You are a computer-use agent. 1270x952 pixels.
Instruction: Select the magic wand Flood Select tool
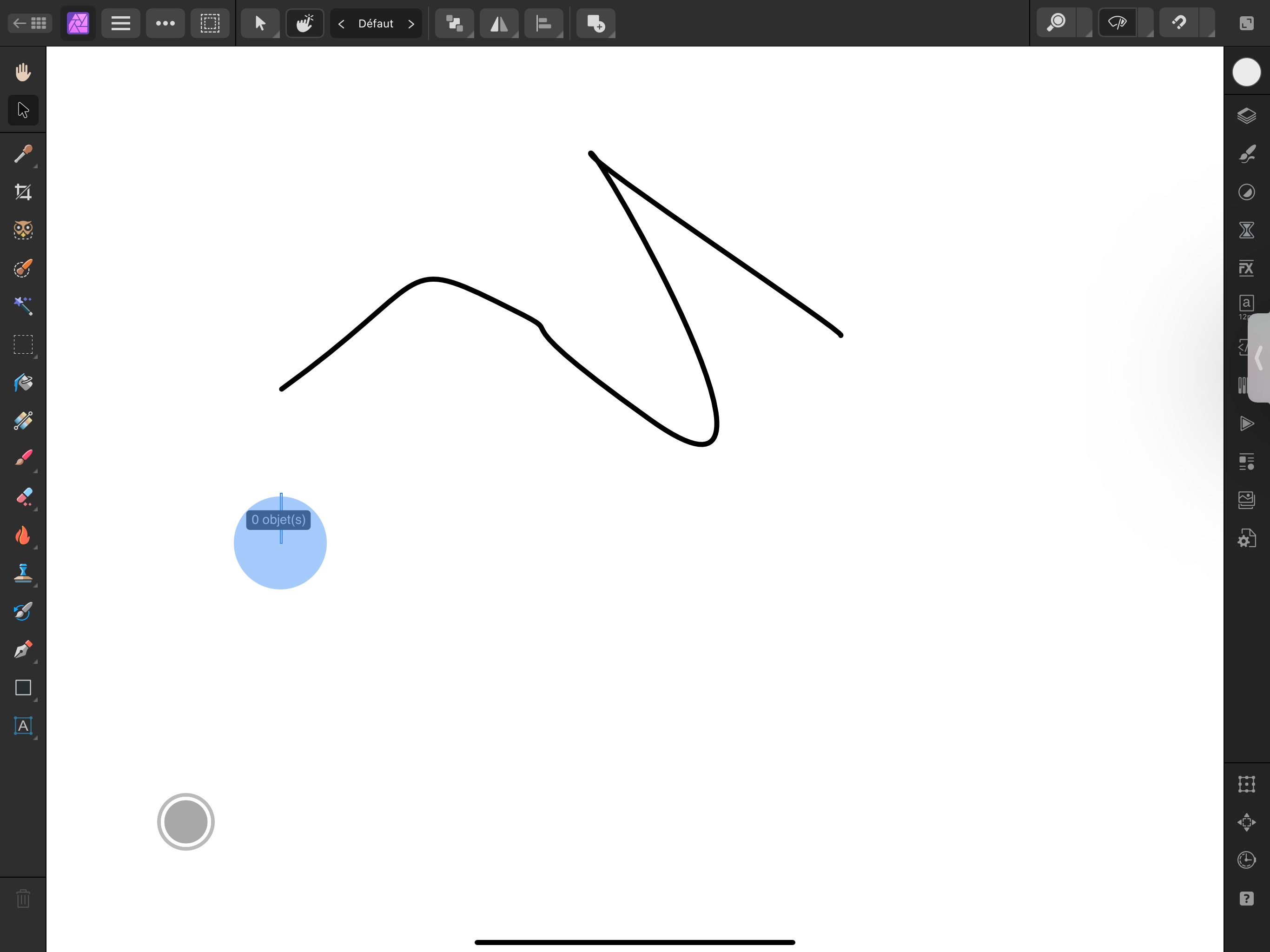(x=23, y=306)
